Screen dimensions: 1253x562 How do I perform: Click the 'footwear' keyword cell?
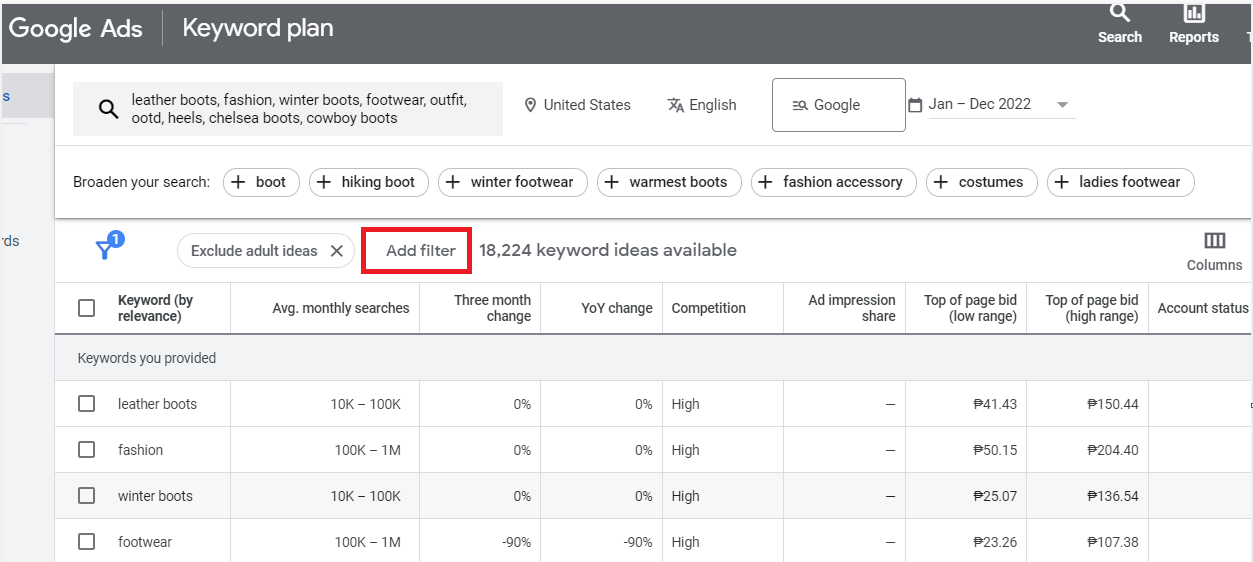click(145, 542)
